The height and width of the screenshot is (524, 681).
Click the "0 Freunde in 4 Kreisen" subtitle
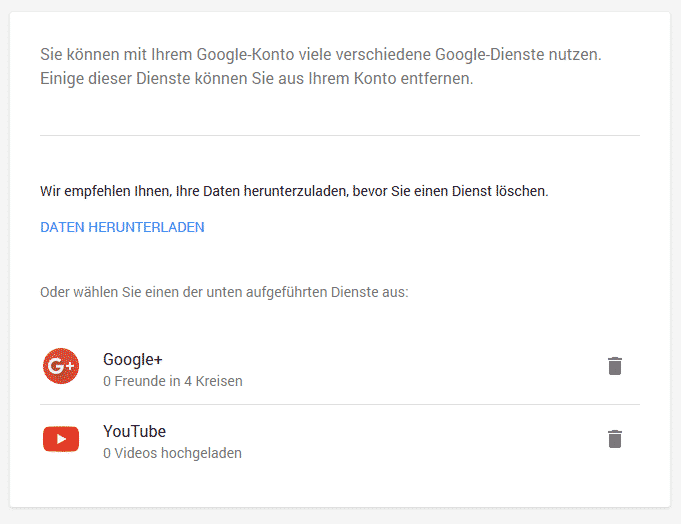[x=173, y=381]
